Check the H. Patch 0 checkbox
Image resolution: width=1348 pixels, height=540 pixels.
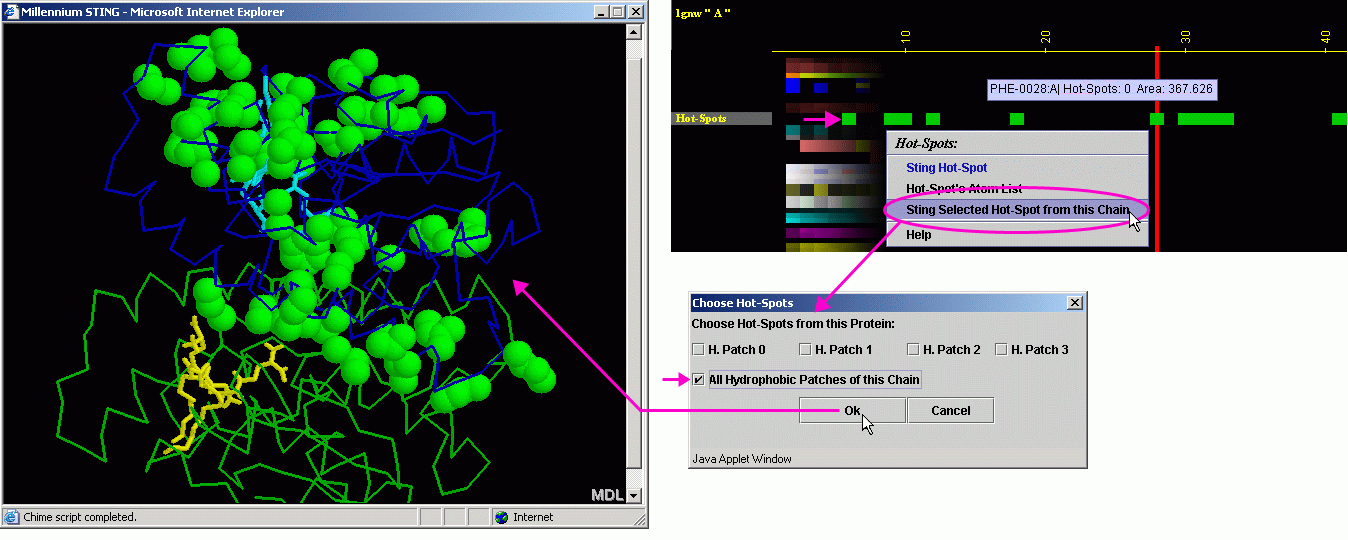point(698,350)
